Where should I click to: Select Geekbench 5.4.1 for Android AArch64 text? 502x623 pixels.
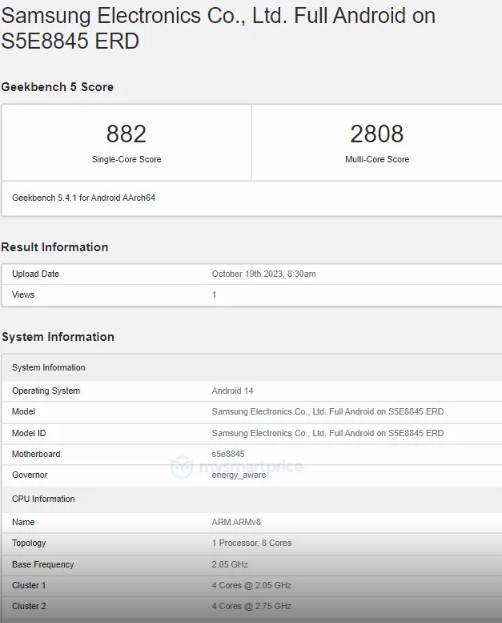point(83,198)
